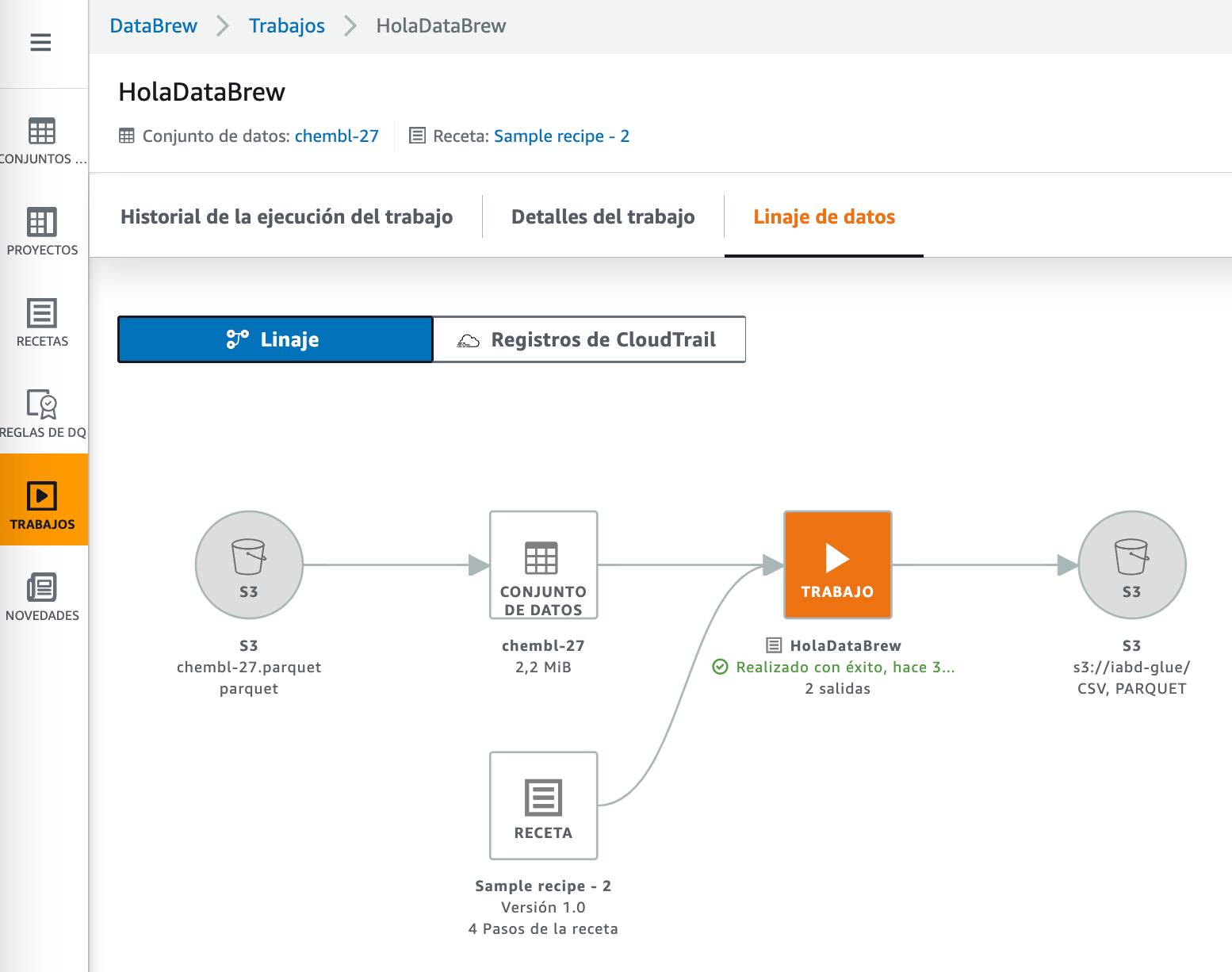Image resolution: width=1232 pixels, height=972 pixels.
Task: Open the hamburger navigation menu
Action: (40, 42)
